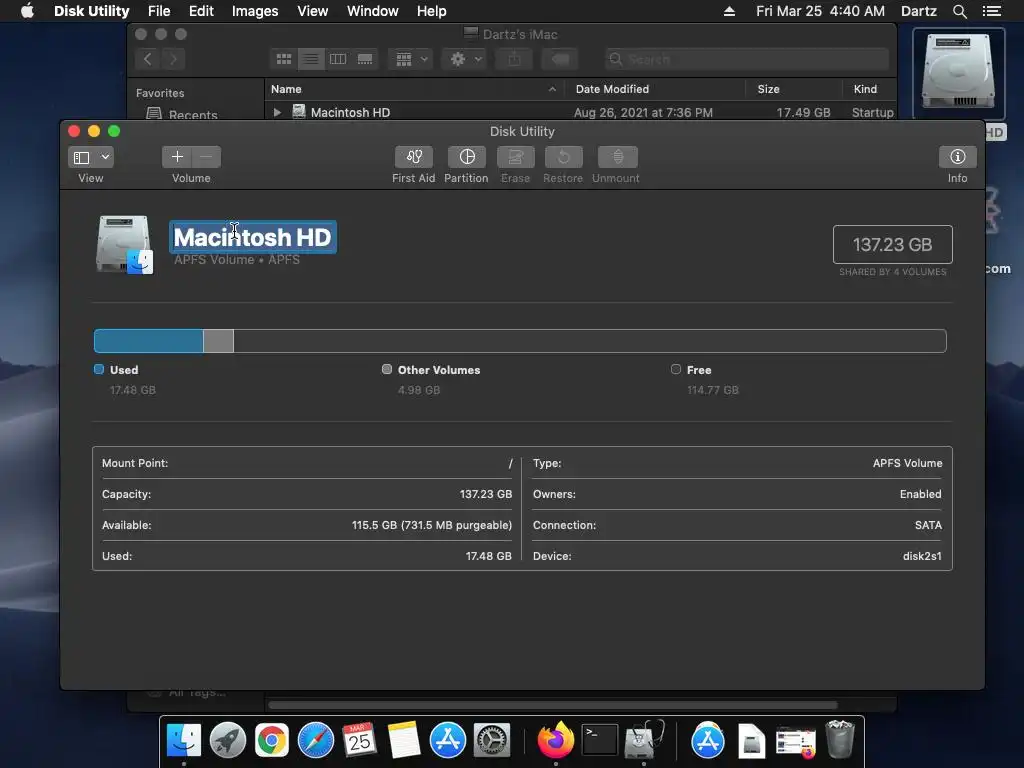This screenshot has width=1024, height=768.
Task: Open the File menu
Action: [159, 11]
